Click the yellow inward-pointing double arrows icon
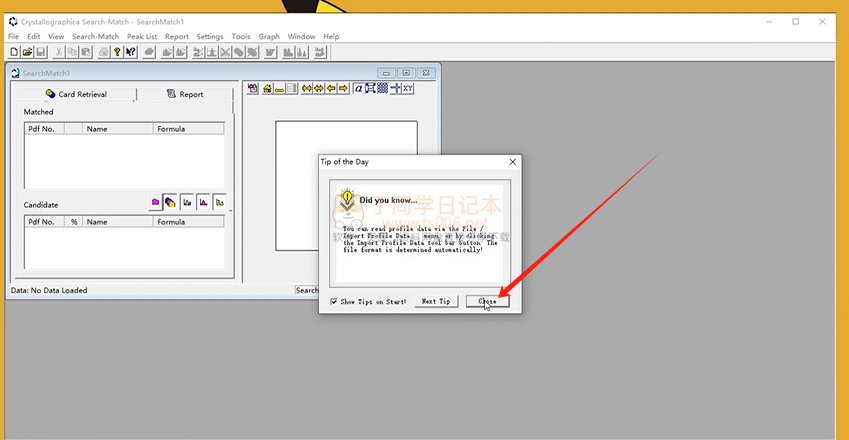Viewport: 849px width, 440px height. [x=307, y=88]
